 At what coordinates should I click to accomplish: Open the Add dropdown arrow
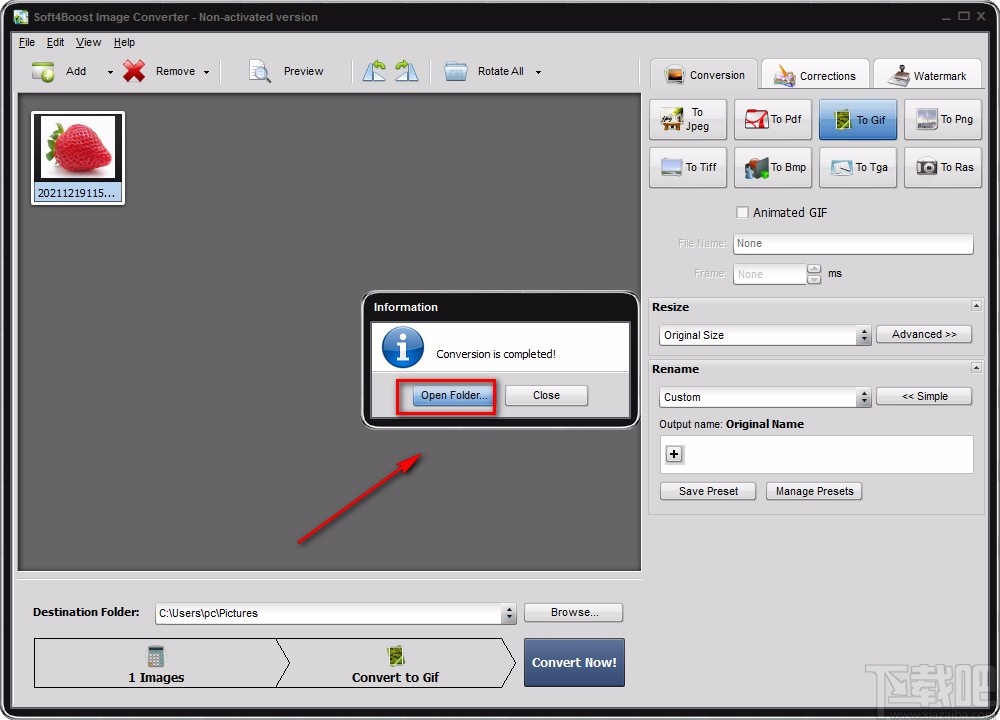click(x=110, y=72)
